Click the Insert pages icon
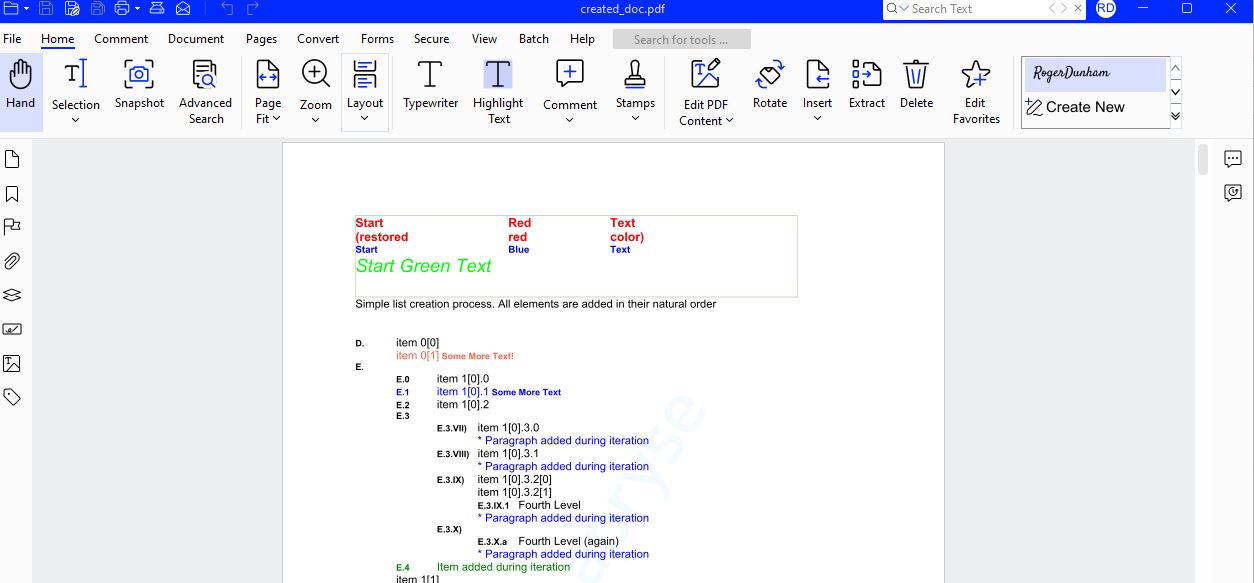The image size is (1254, 583). click(x=818, y=75)
